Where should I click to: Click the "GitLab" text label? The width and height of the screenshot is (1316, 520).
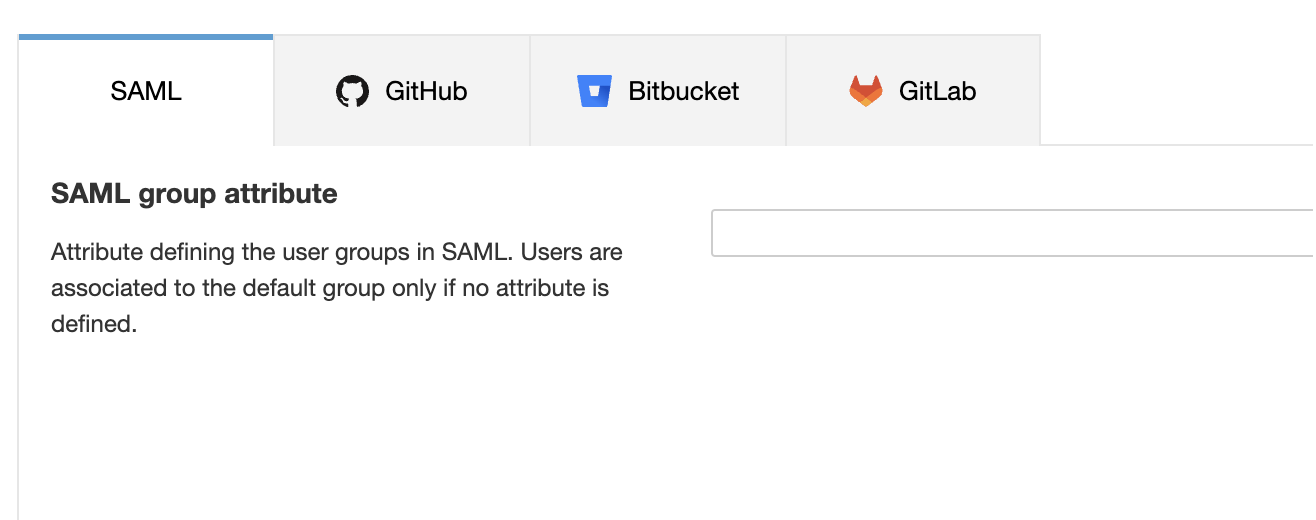pyautogui.click(x=937, y=92)
